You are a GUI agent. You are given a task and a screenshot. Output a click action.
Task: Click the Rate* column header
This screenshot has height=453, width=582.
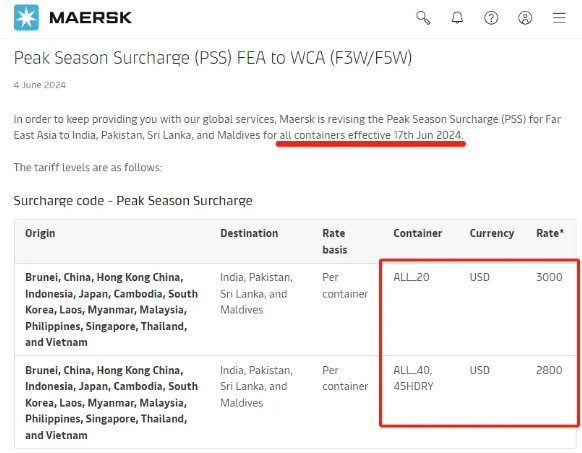pos(550,233)
